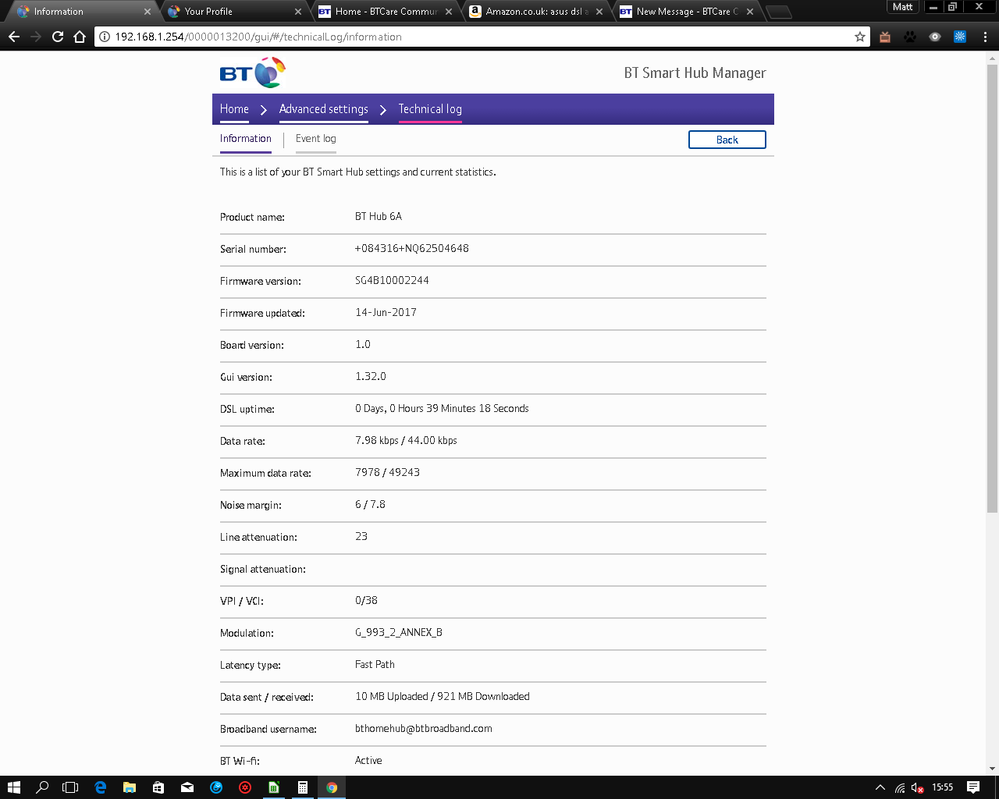Image resolution: width=999 pixels, height=799 pixels.
Task: Open a new browser tab
Action: pyautogui.click(x=778, y=11)
